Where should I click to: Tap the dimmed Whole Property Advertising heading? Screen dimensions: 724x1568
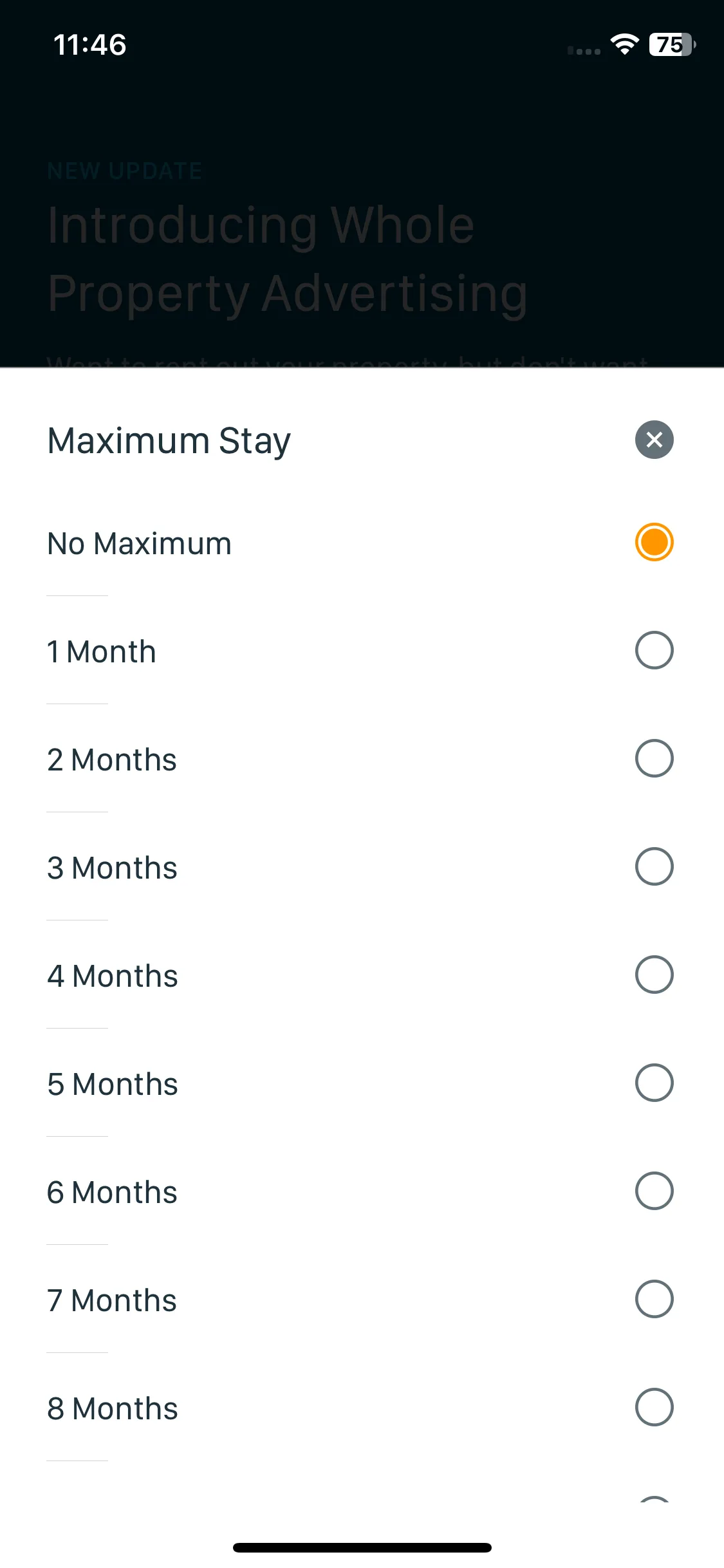point(287,258)
